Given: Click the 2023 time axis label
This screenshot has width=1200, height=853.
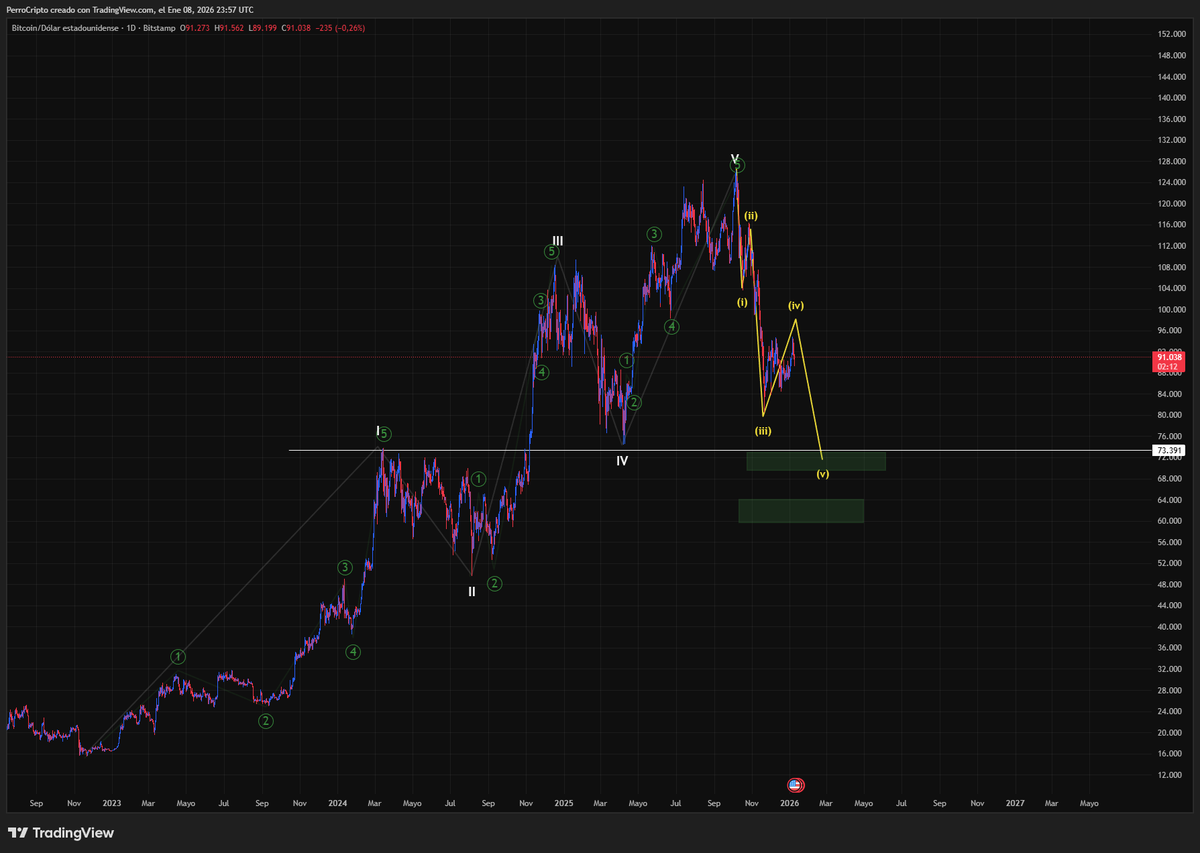Looking at the screenshot, I should pyautogui.click(x=112, y=803).
